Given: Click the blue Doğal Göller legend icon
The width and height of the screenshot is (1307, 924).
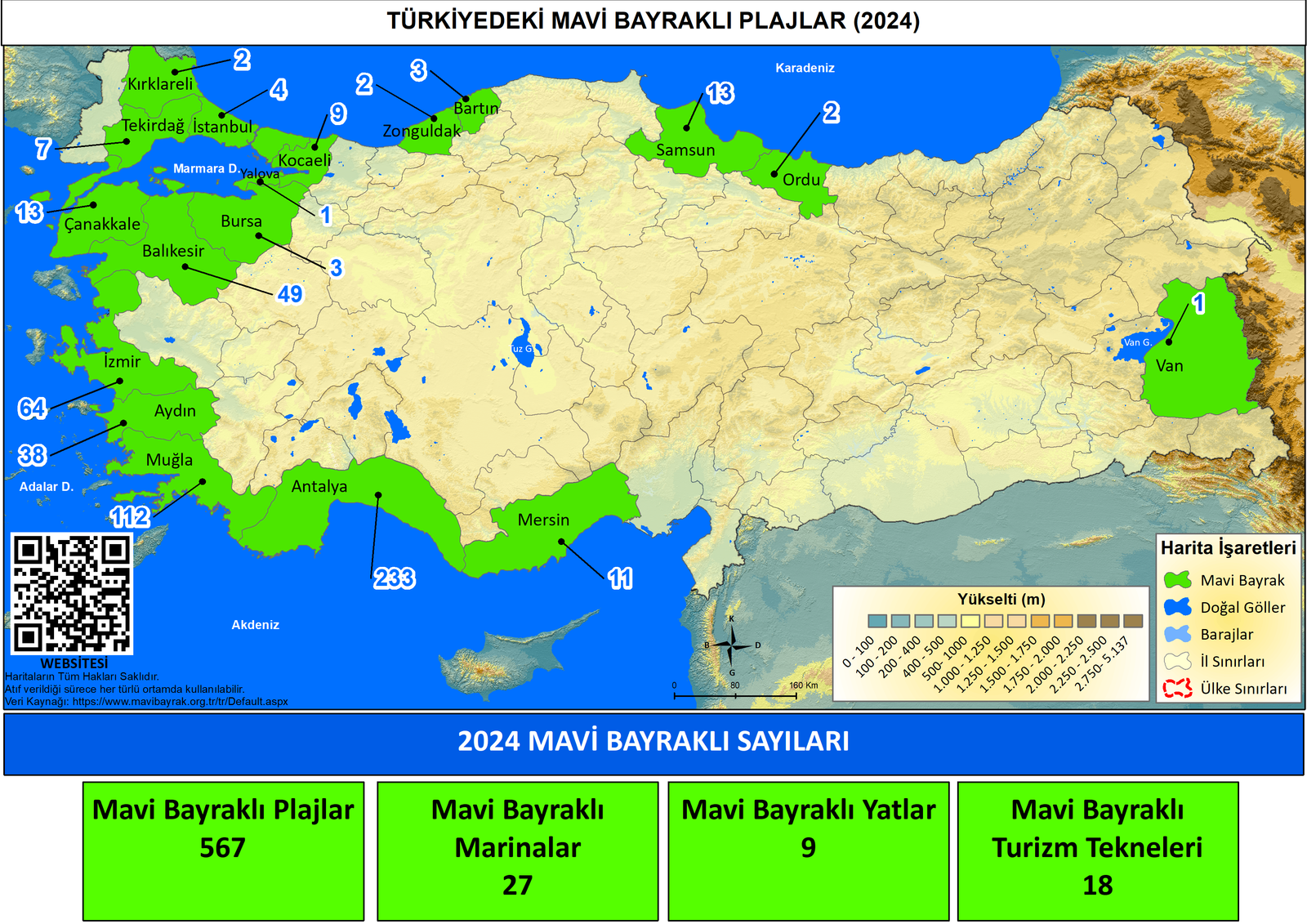Looking at the screenshot, I should click(1177, 607).
